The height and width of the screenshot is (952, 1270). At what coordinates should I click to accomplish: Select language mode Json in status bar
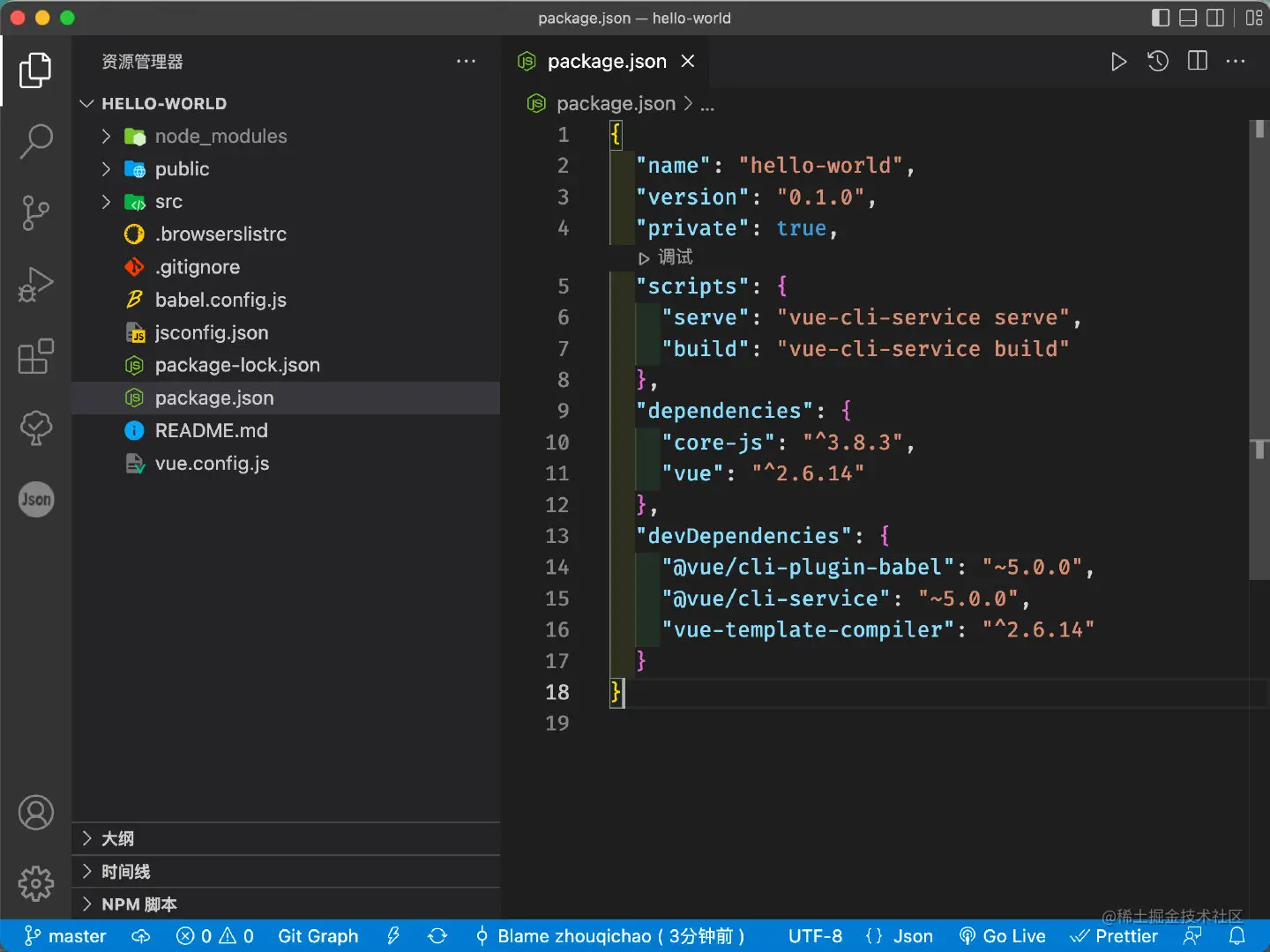pos(900,936)
